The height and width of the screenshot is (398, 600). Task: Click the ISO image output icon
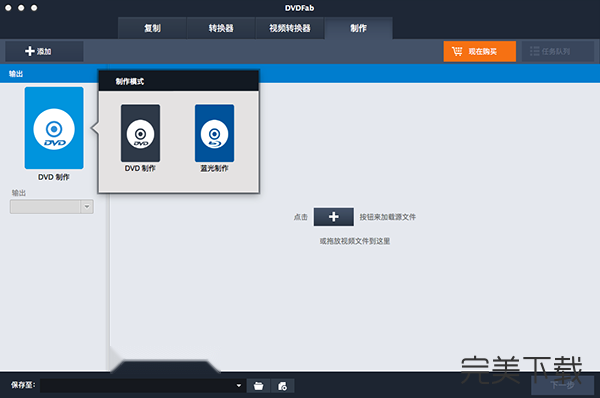[x=282, y=386]
